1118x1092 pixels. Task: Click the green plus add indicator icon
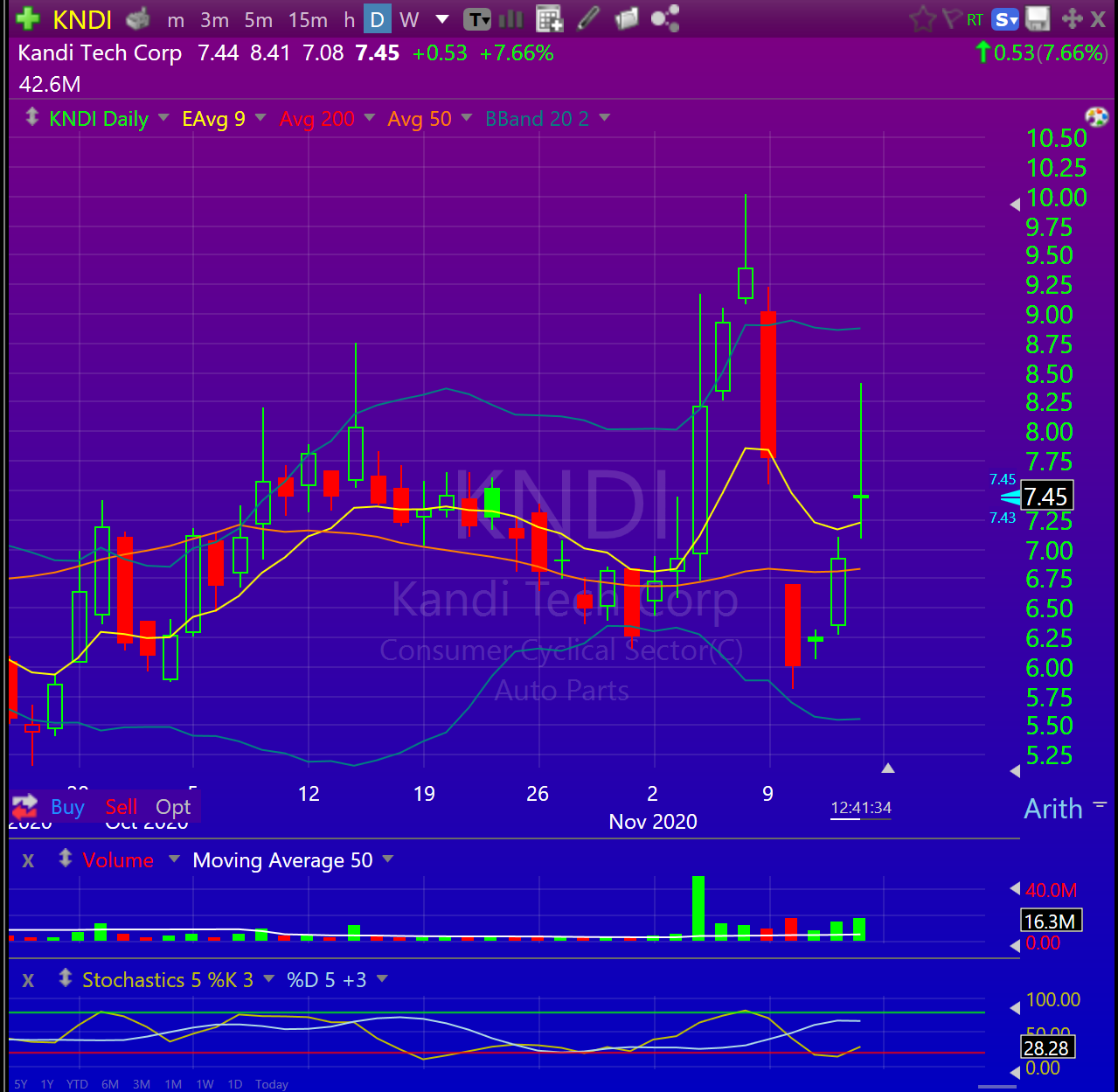tap(27, 18)
